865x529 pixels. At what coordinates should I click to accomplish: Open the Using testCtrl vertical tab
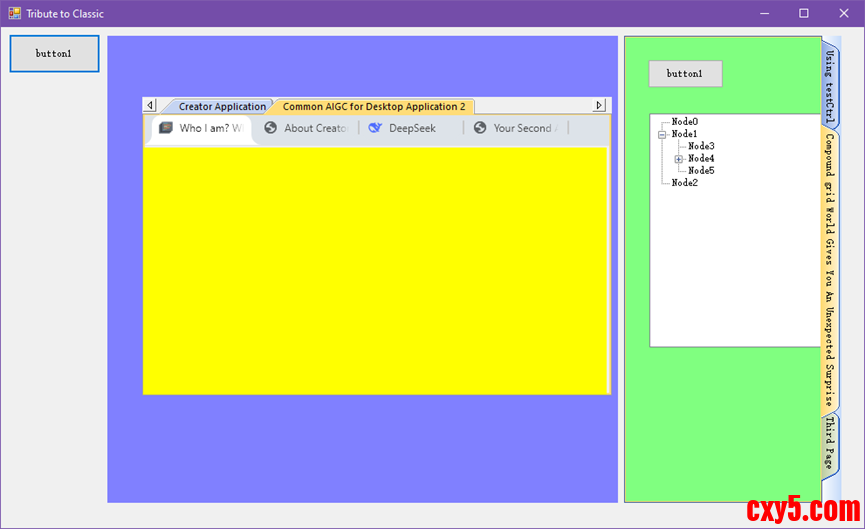830,83
